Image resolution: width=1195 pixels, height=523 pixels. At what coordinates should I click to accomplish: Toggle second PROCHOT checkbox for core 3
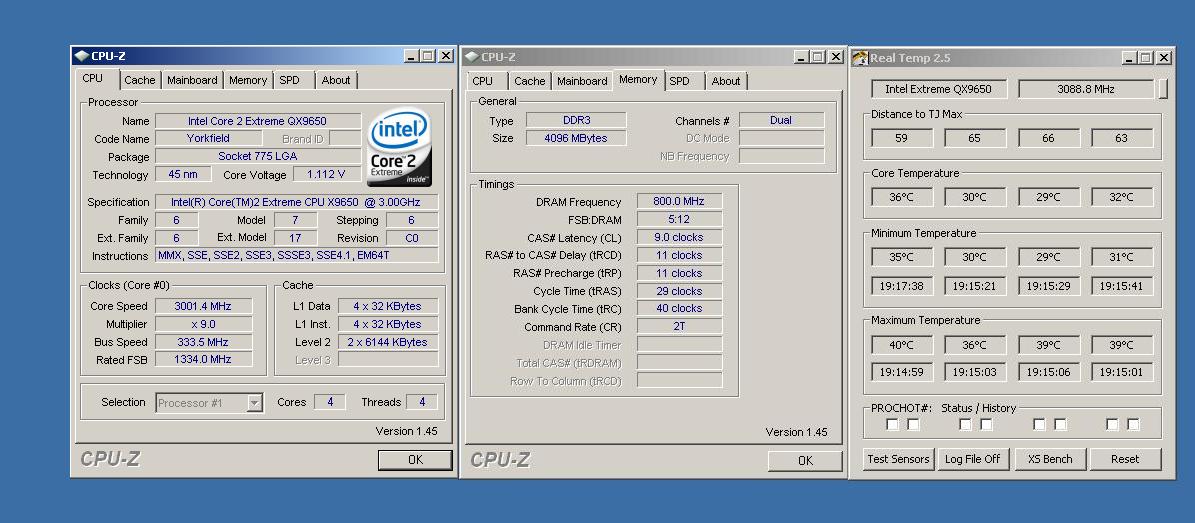1133,424
